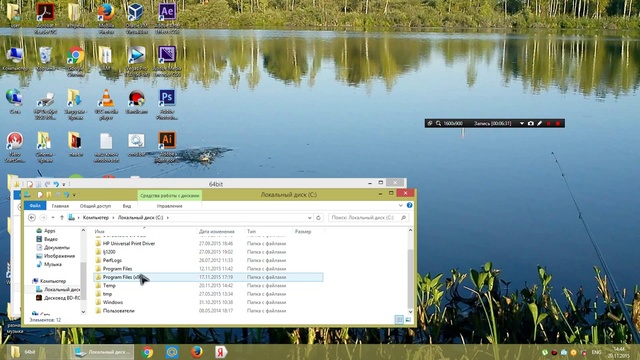
Task: Click Компьютер in the address bar breadcrumb
Action: (96, 218)
